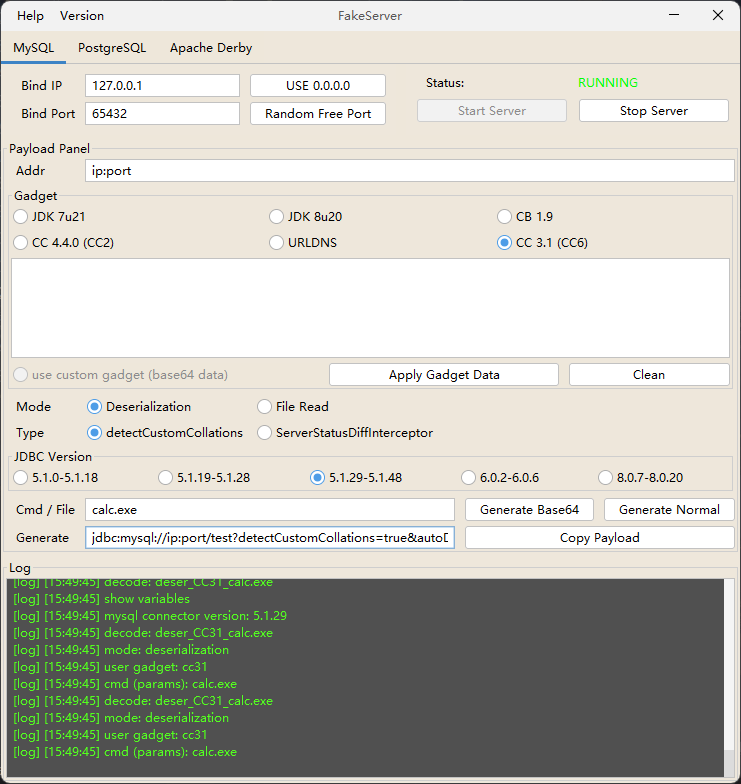
Task: Click the Apply Gadget Data button
Action: [443, 375]
